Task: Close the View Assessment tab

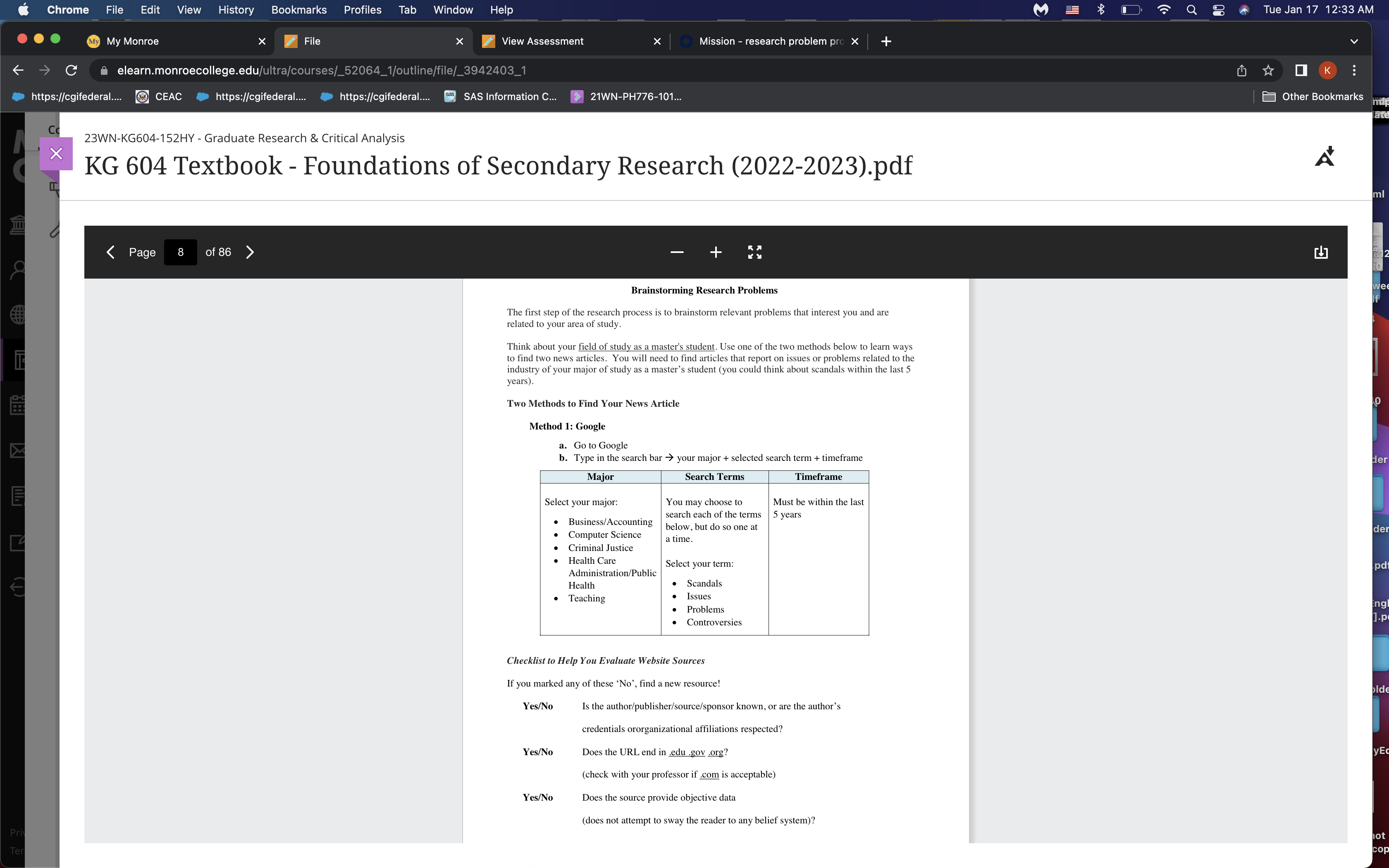Action: click(x=657, y=41)
